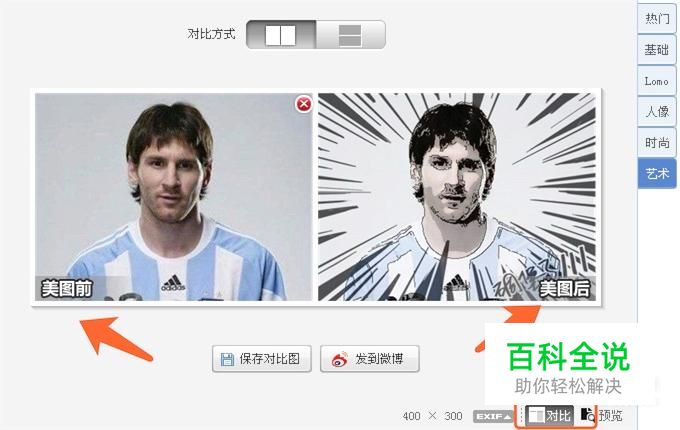Viewport: 680px width, 430px height.
Task: Click the 400 × 300 size text
Action: coord(432,416)
